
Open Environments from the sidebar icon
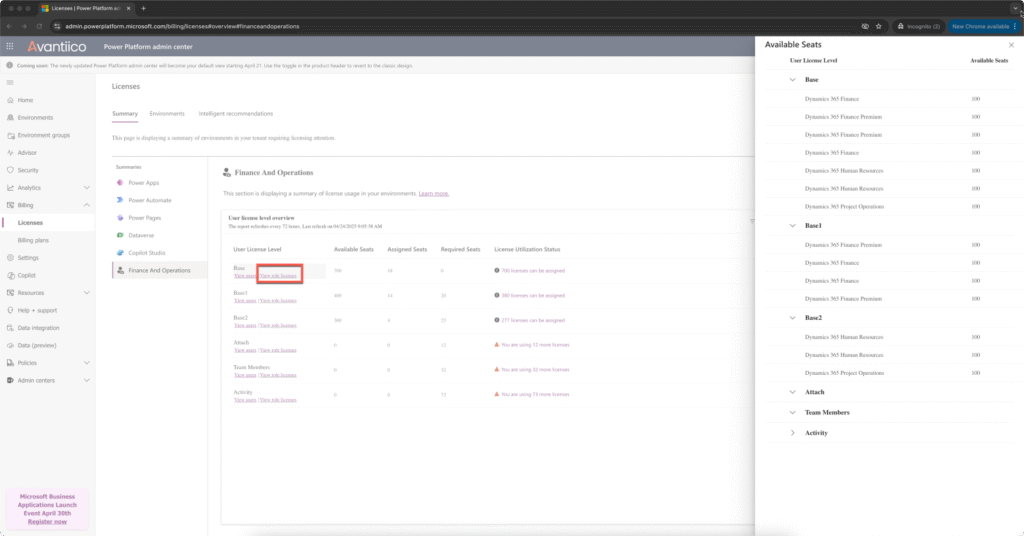click(x=10, y=118)
